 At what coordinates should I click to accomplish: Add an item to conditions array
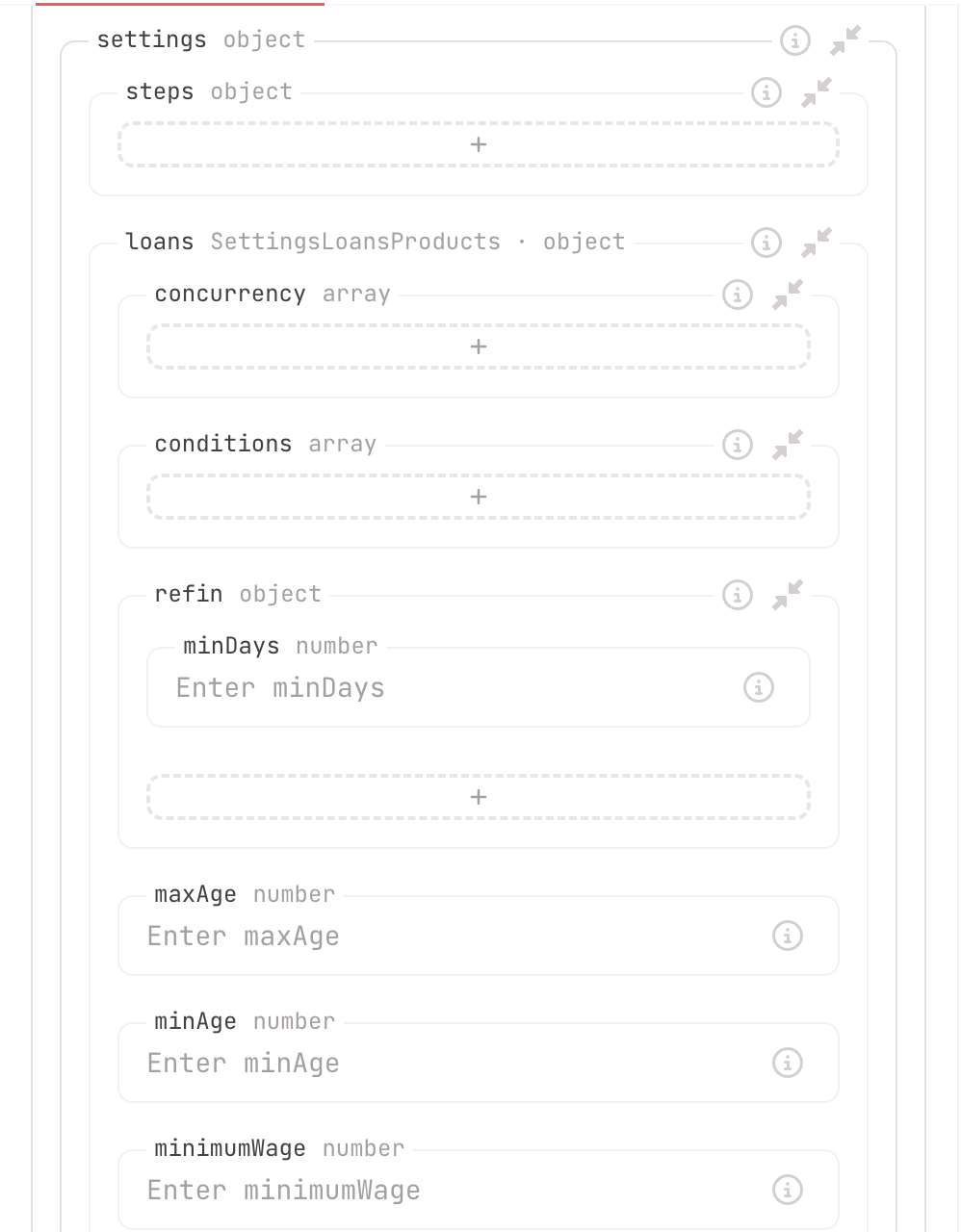(479, 497)
